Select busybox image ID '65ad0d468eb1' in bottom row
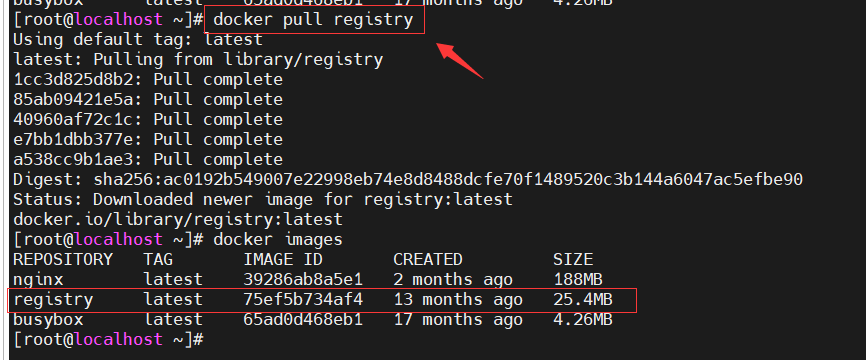This screenshot has width=866, height=360. click(303, 320)
